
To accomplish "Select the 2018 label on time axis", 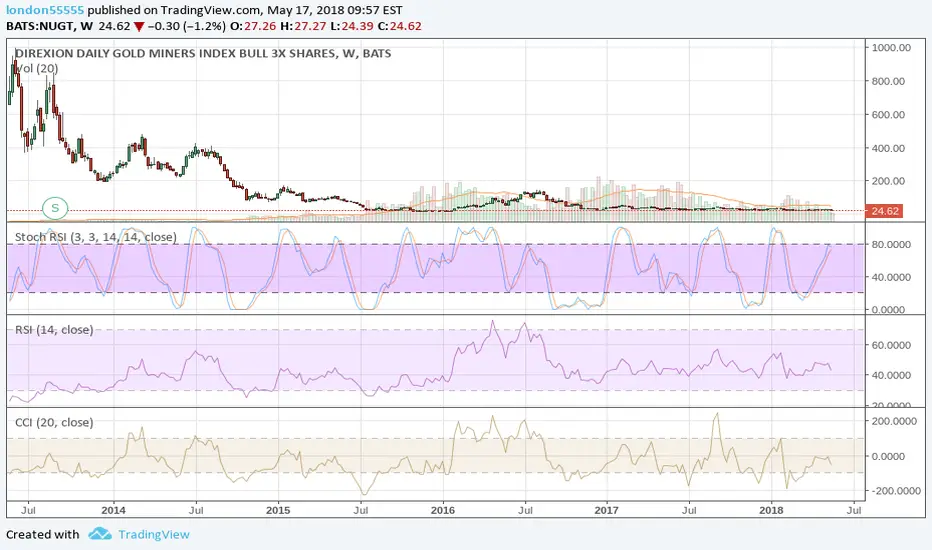I will tap(772, 510).
